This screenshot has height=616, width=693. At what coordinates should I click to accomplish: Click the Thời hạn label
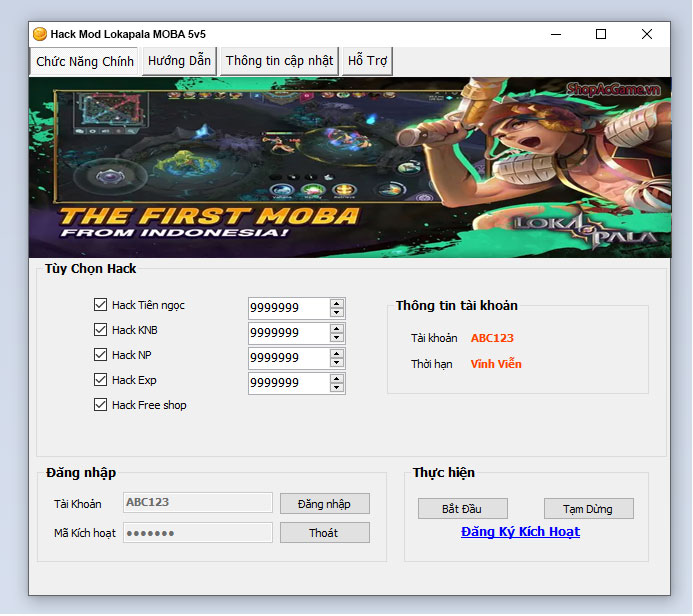click(x=431, y=364)
